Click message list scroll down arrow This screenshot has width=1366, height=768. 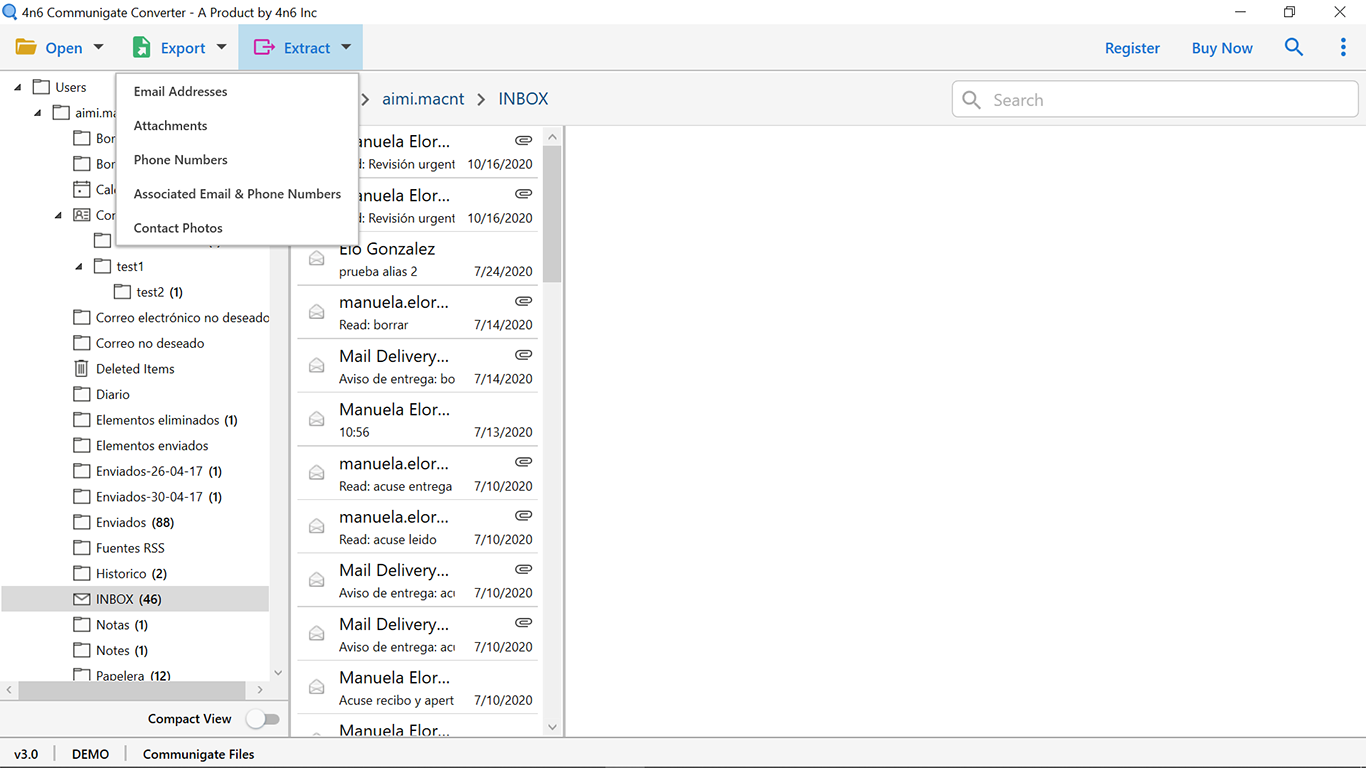553,728
